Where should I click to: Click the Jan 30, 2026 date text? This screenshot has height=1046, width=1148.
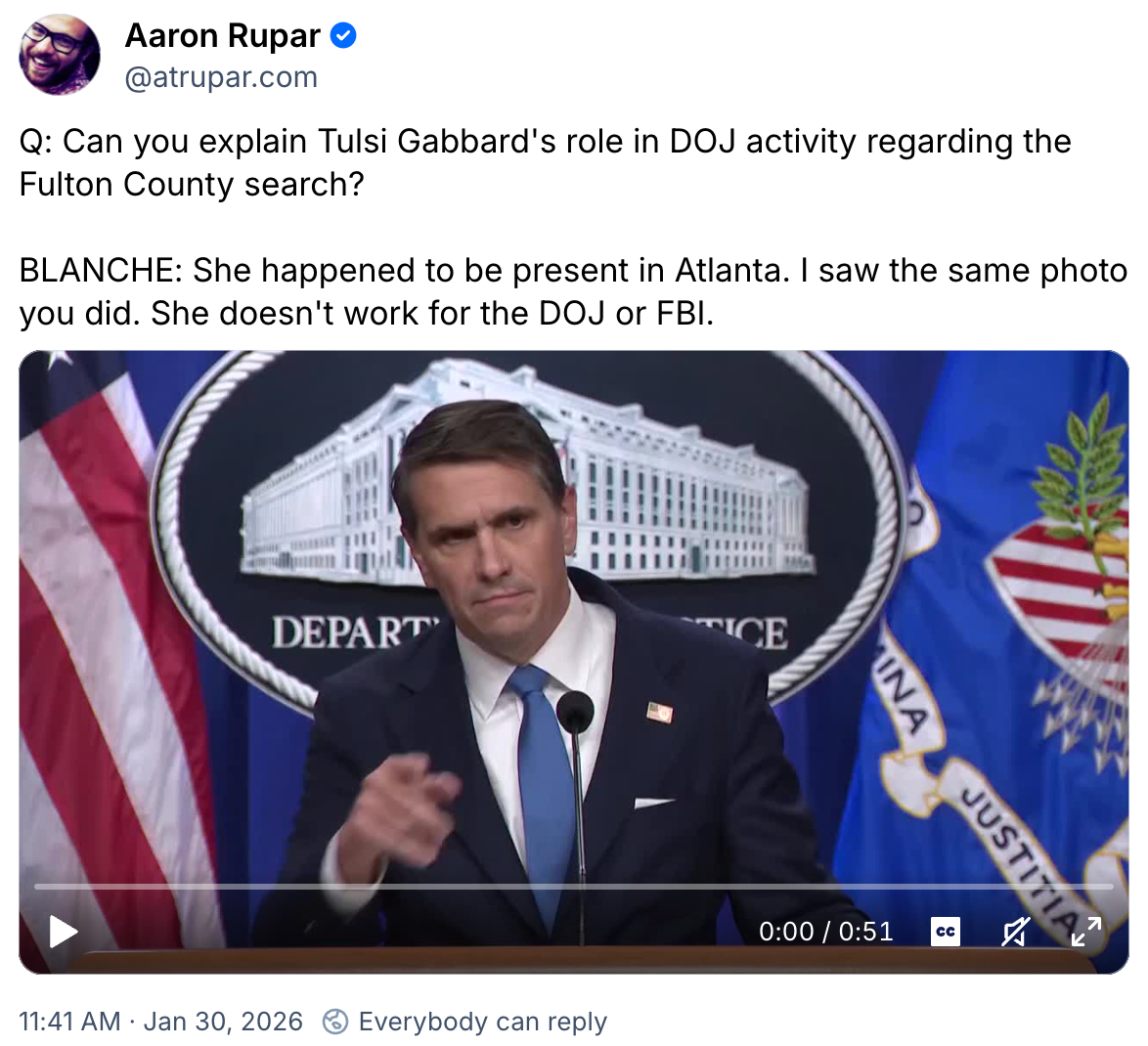[223, 1022]
